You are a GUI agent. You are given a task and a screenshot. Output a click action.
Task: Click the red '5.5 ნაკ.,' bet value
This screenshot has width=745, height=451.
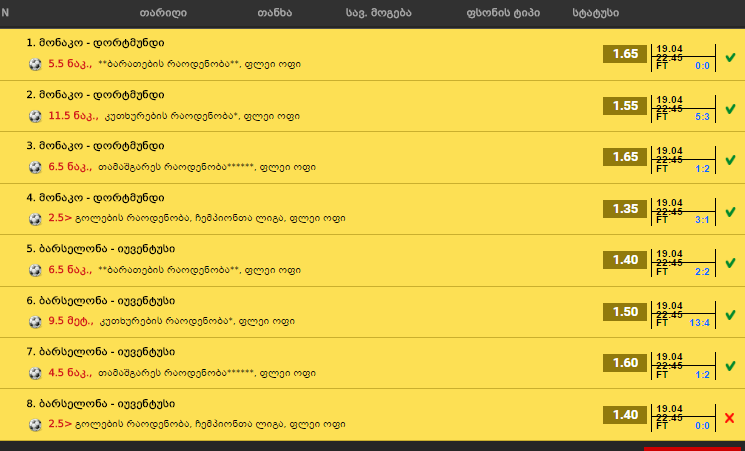click(x=70, y=64)
